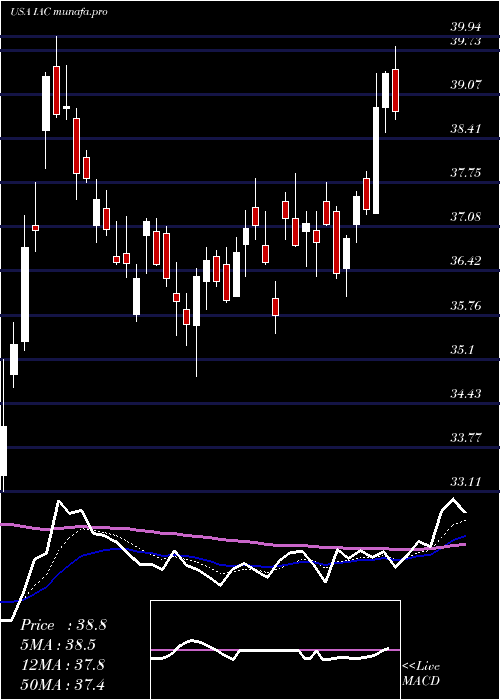Screen dimensions: 500x700
Task: Click the 50MA : 37.4 readout
Action: (62, 684)
